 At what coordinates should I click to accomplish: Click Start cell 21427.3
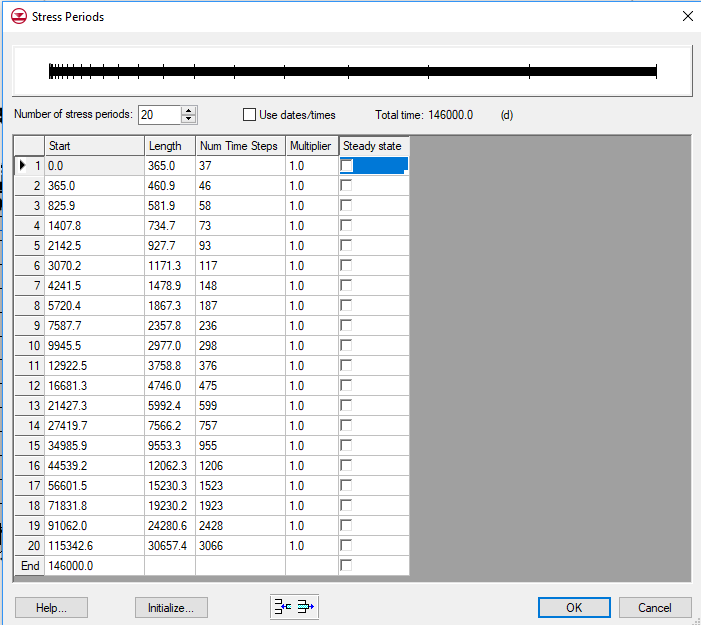click(94, 405)
